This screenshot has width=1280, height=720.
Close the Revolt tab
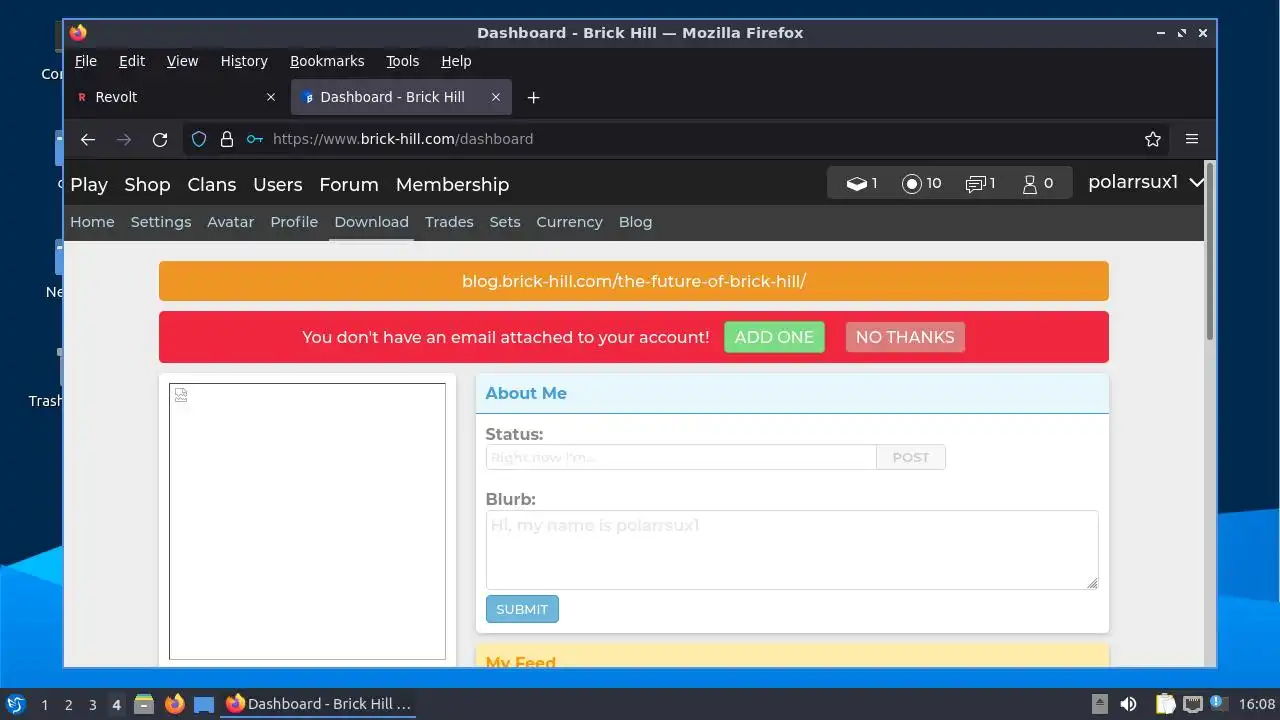[270, 97]
